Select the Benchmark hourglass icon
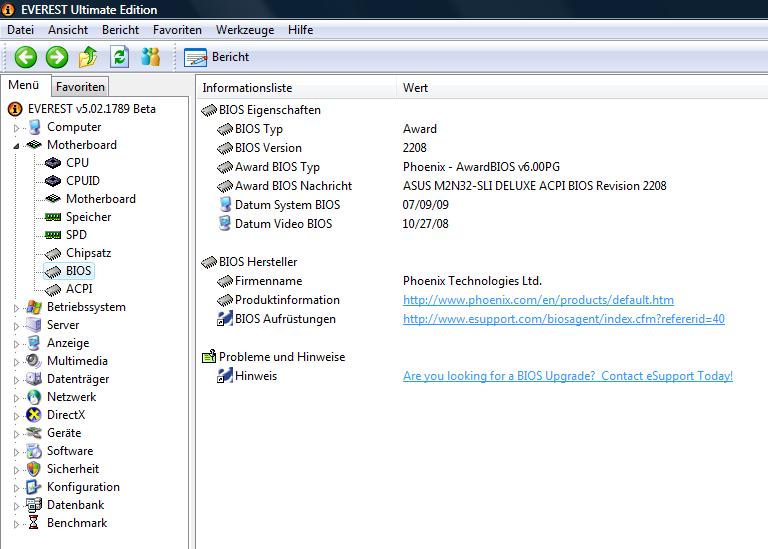768x549 pixels. pos(33,523)
